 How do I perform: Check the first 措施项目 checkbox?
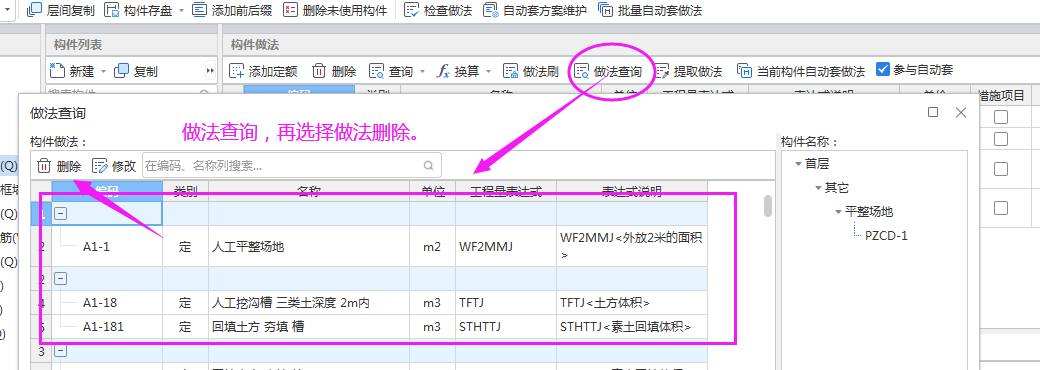(x=1001, y=117)
